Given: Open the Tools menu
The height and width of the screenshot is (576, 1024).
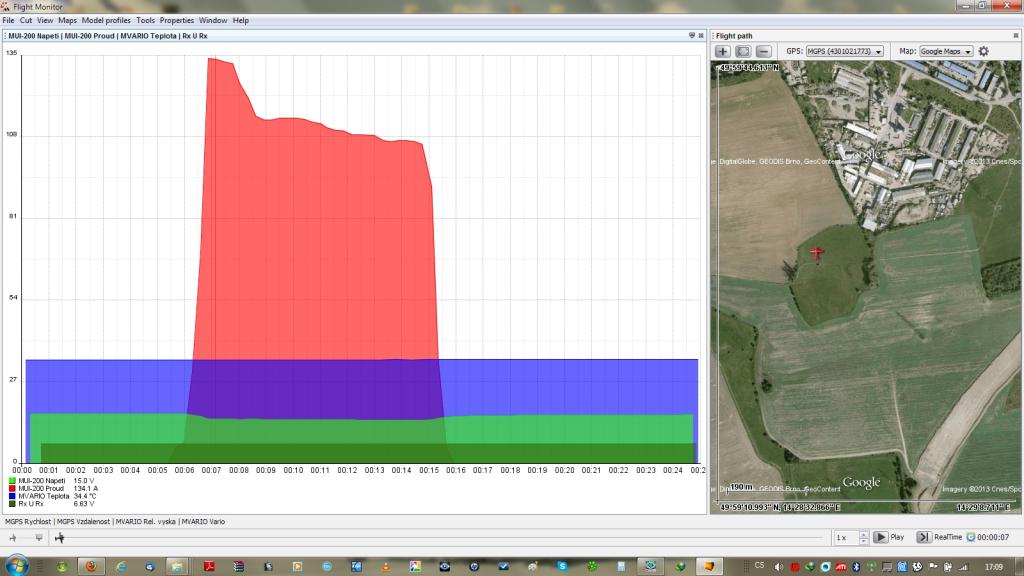Looking at the screenshot, I should pyautogui.click(x=145, y=20).
